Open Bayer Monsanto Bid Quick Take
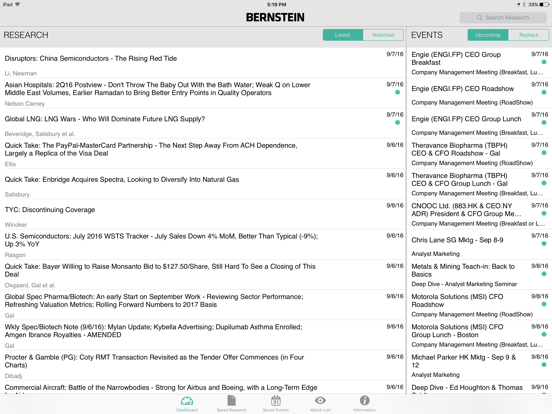Viewport: 552px width, 414px height. pos(202,275)
